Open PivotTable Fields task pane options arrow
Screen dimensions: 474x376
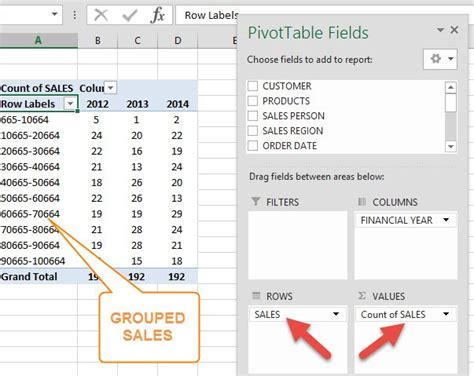pyautogui.click(x=440, y=30)
